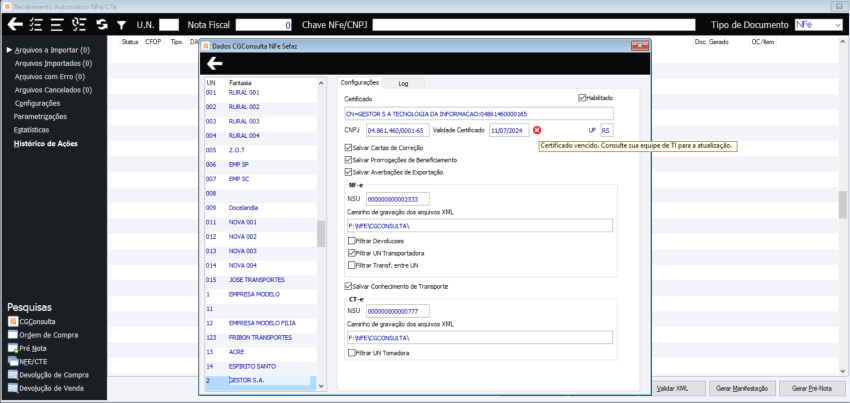Click the Nota Fiscal input field
The width and height of the screenshot is (850, 403).
click(263, 25)
